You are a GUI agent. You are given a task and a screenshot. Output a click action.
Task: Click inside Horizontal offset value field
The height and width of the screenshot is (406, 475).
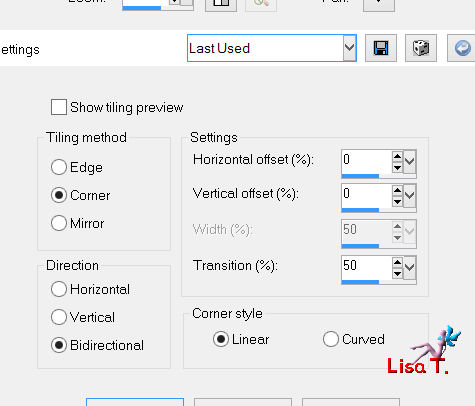(366, 160)
